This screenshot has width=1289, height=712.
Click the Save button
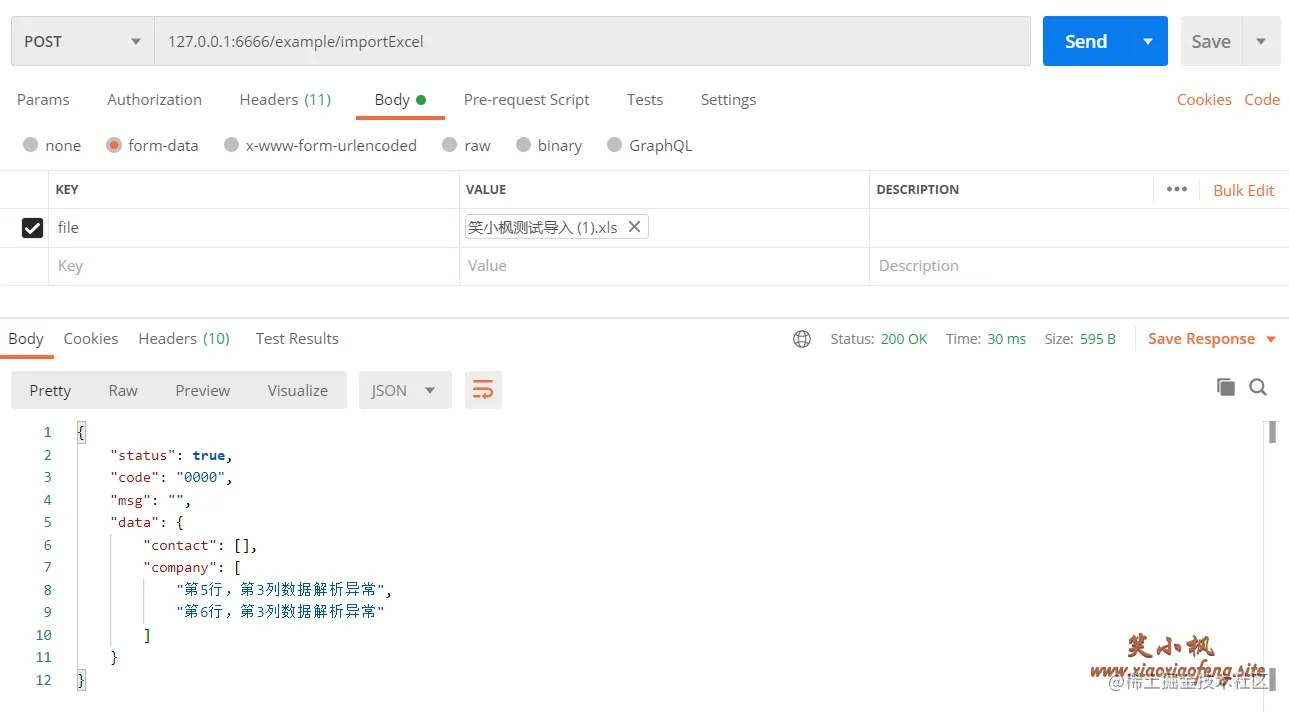click(1211, 41)
